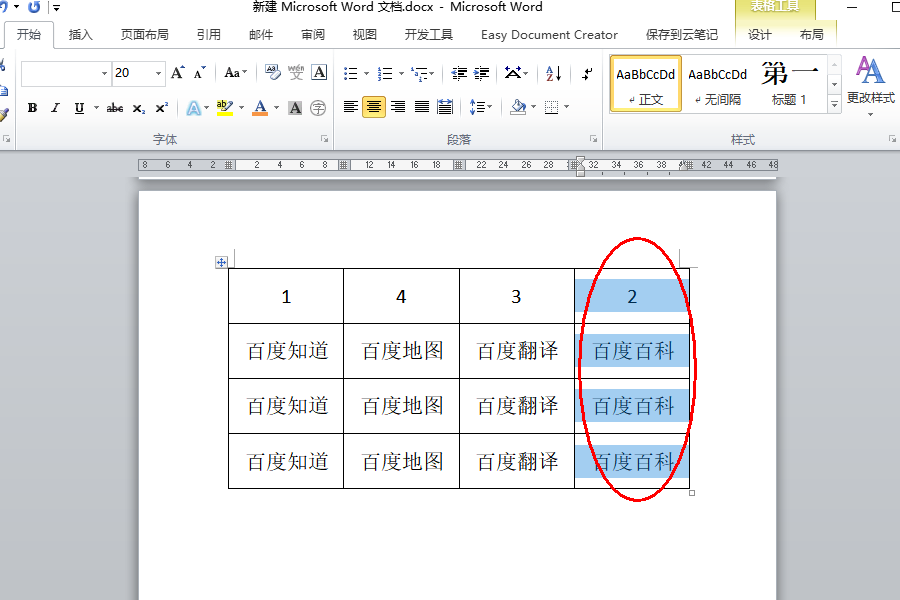Click the Text Effects icon
The height and width of the screenshot is (600, 900).
[x=193, y=108]
